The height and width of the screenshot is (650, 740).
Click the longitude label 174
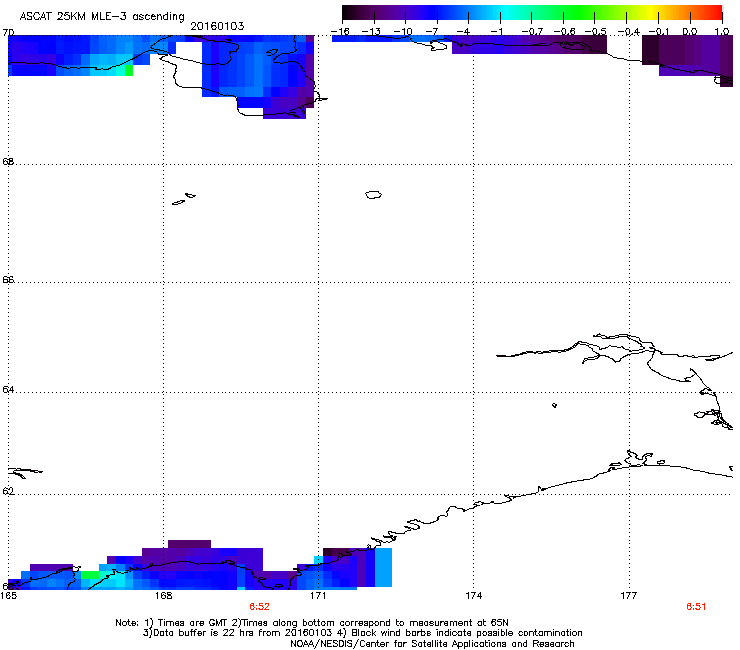coord(473,596)
